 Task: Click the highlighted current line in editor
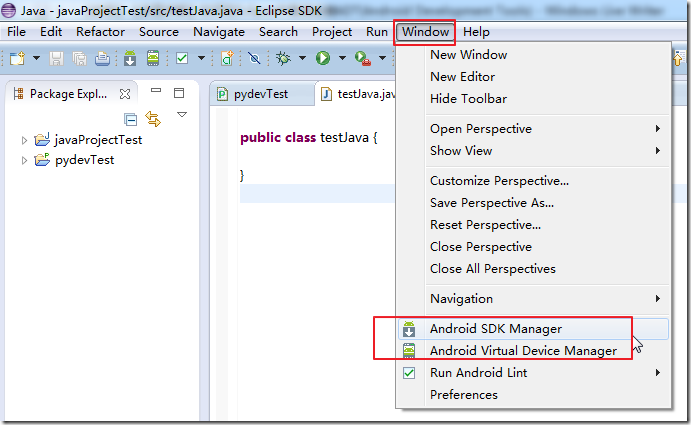tap(317, 194)
